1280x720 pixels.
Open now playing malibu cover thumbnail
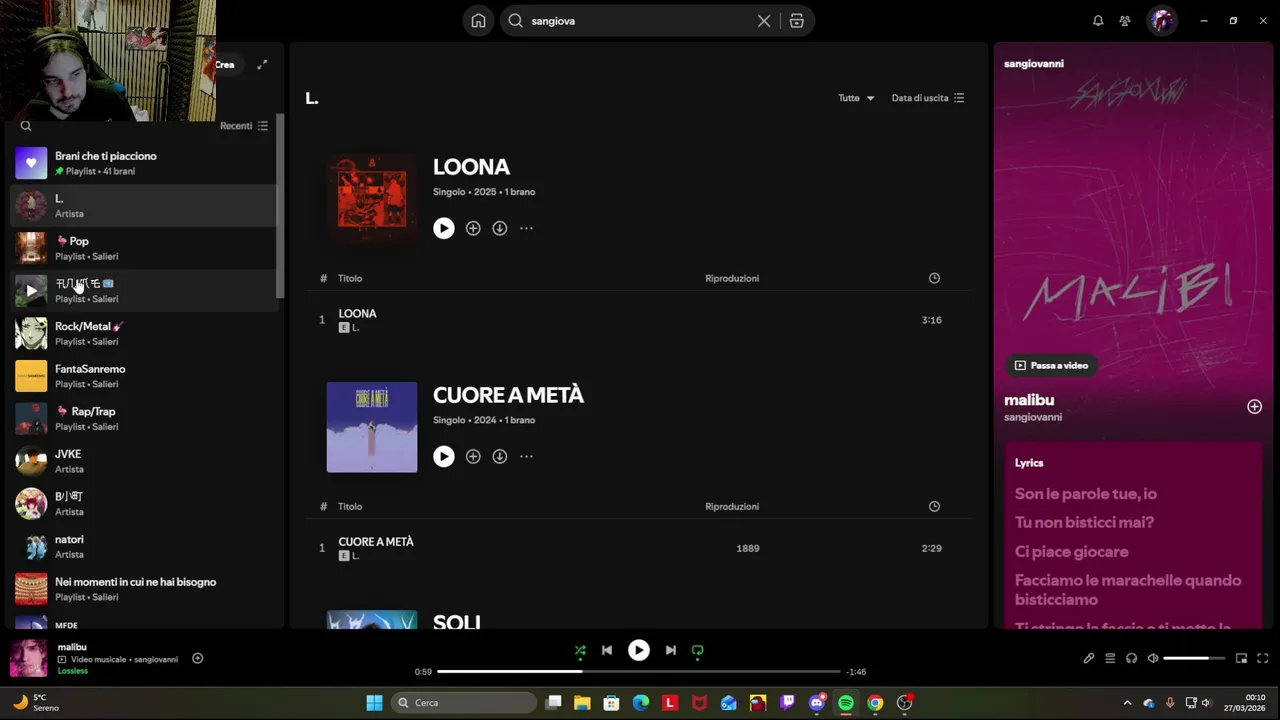click(29, 658)
